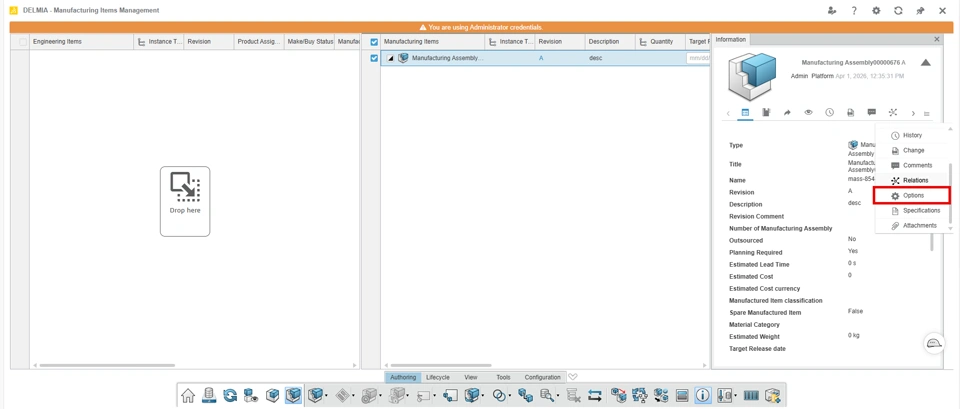Open dropdown beside magnifier search icon
The image size is (960, 409).
coord(558,396)
